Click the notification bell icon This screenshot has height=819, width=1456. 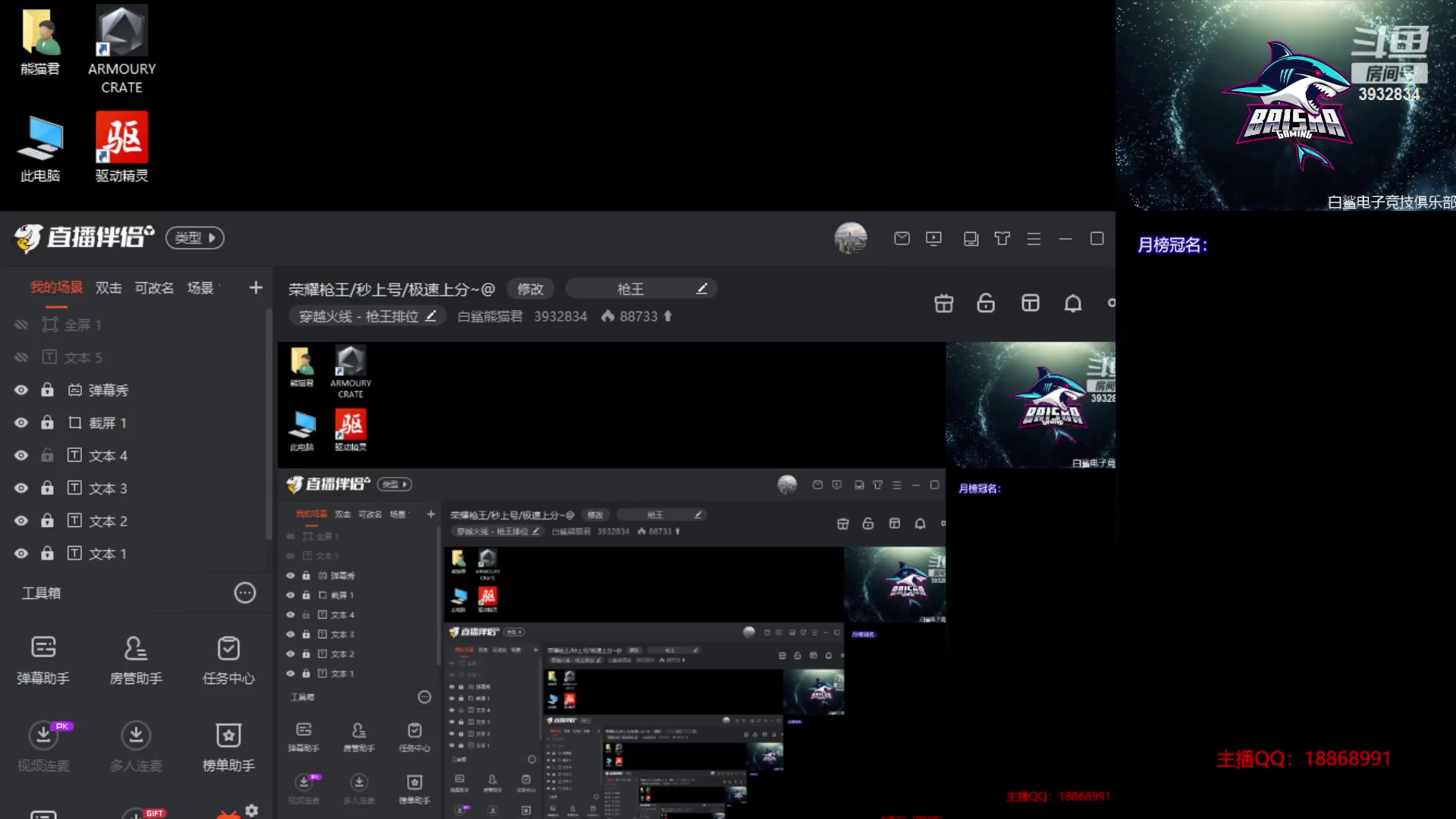1073,303
